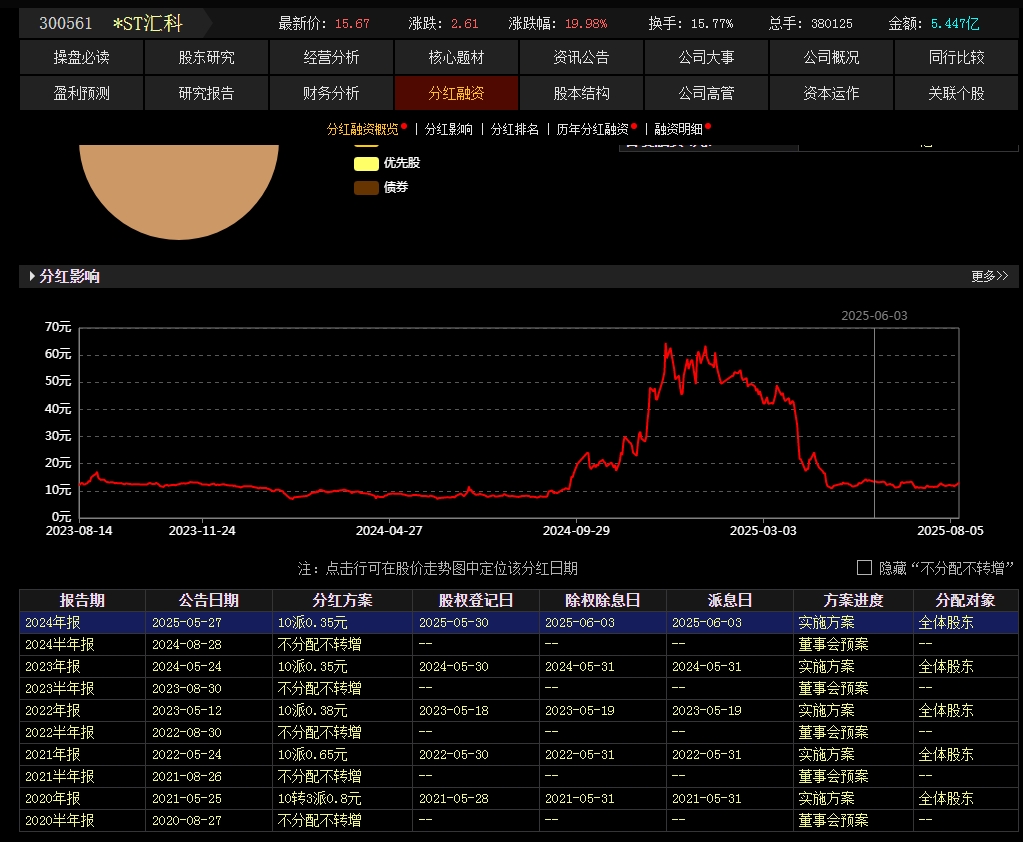
Task: Click the triangle icon beside 分红影响 header
Action: (32, 277)
